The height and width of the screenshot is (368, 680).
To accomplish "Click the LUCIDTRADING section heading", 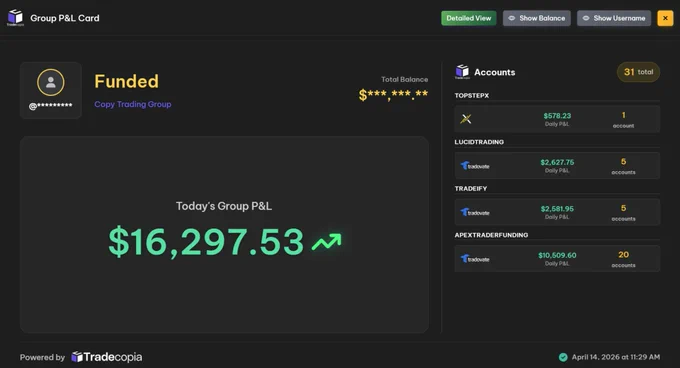I will point(479,142).
